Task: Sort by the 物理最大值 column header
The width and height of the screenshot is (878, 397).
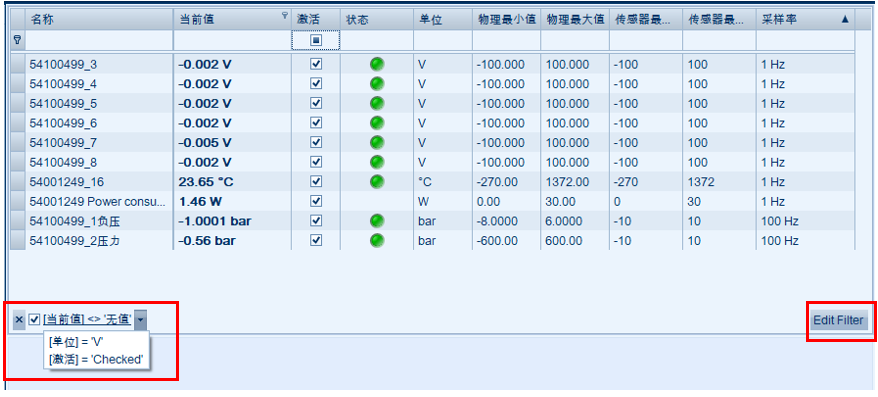Action: (575, 20)
